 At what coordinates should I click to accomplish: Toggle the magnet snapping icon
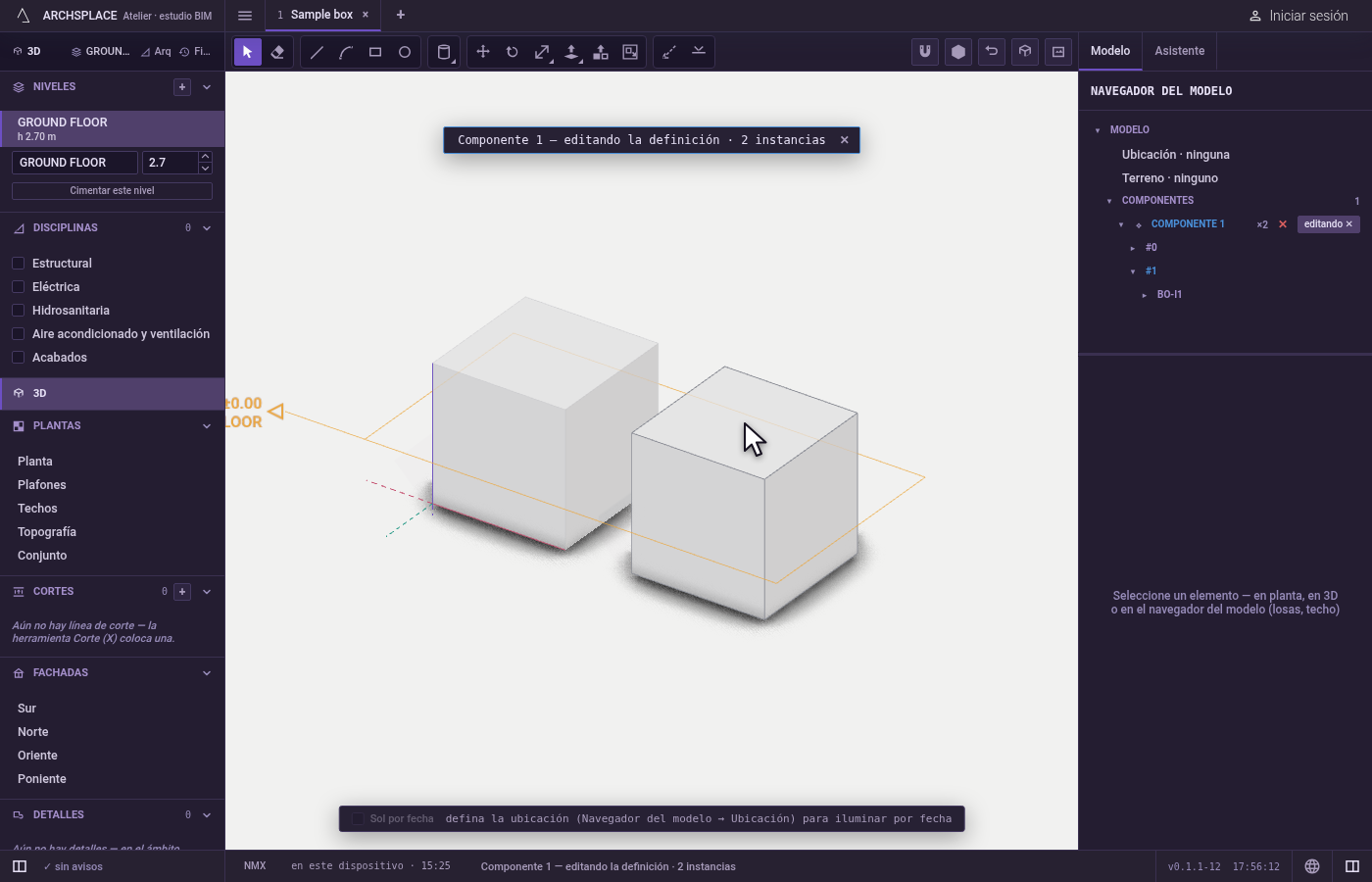925,52
